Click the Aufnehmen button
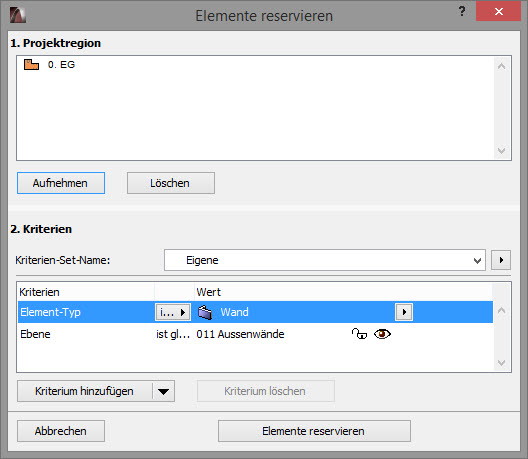The height and width of the screenshot is (459, 528). coord(61,183)
